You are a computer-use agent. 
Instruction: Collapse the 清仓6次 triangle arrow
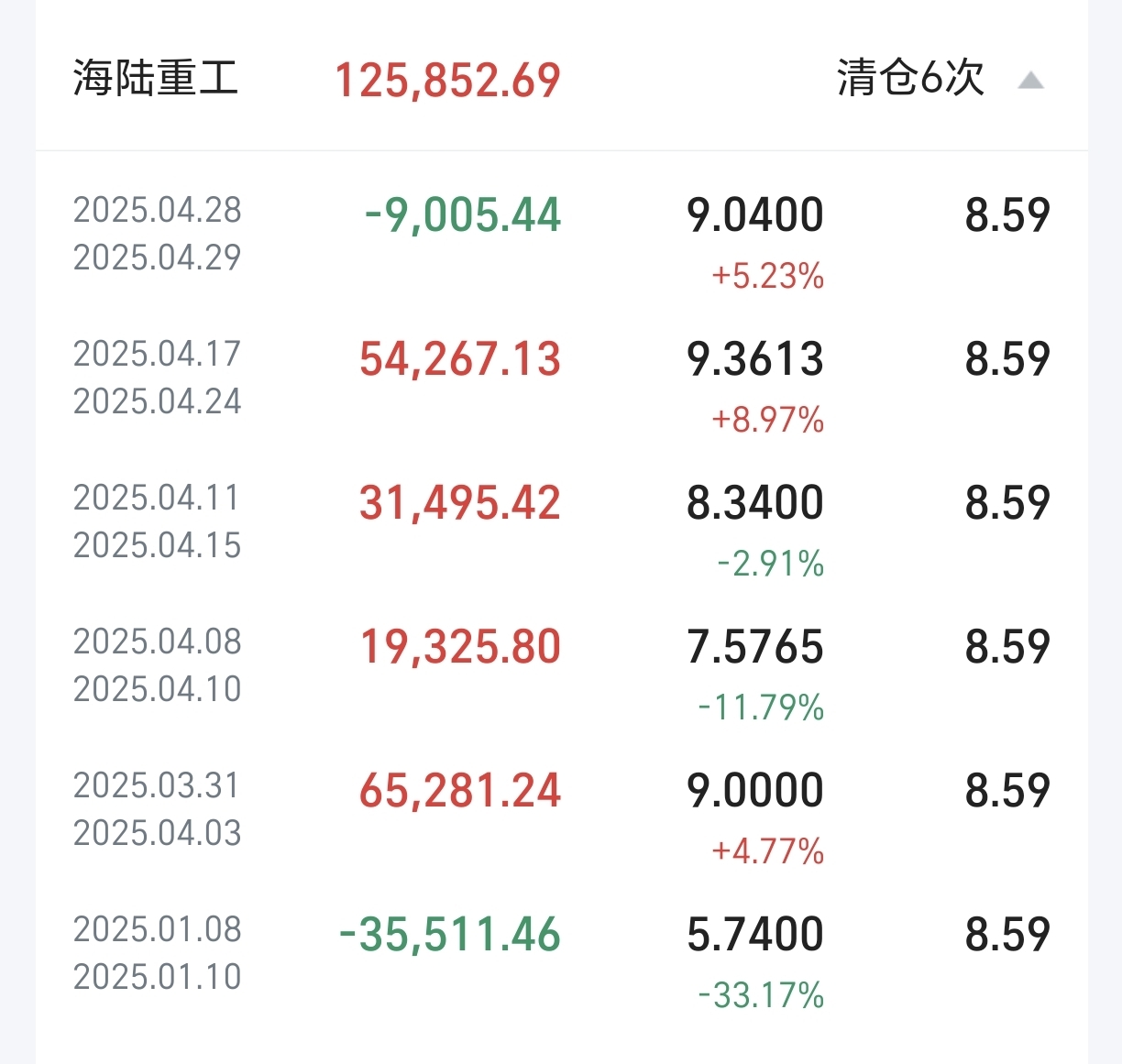click(x=1031, y=81)
